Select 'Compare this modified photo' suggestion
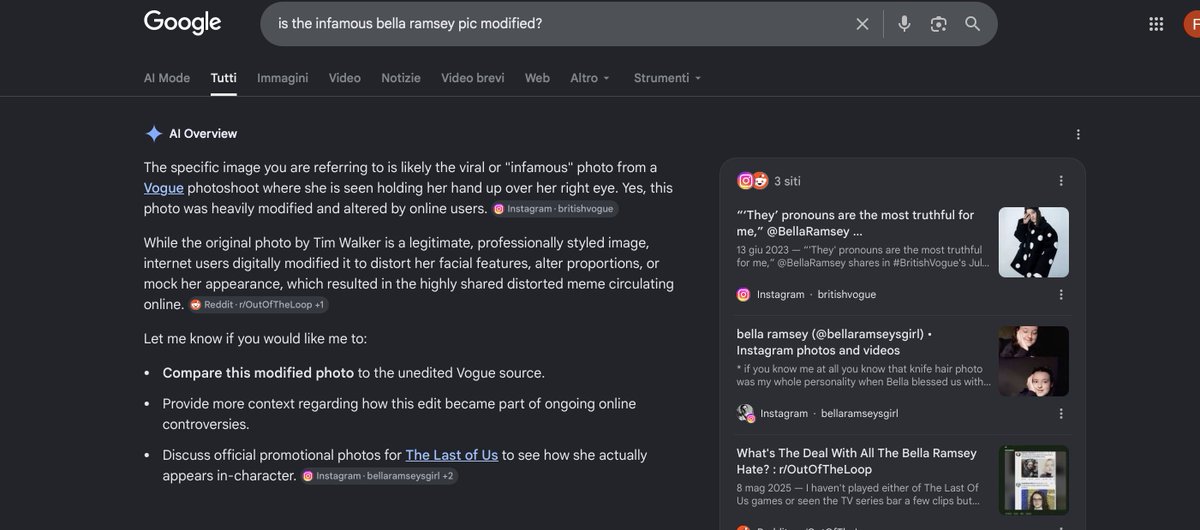Image resolution: width=1200 pixels, height=530 pixels. pyautogui.click(x=258, y=373)
